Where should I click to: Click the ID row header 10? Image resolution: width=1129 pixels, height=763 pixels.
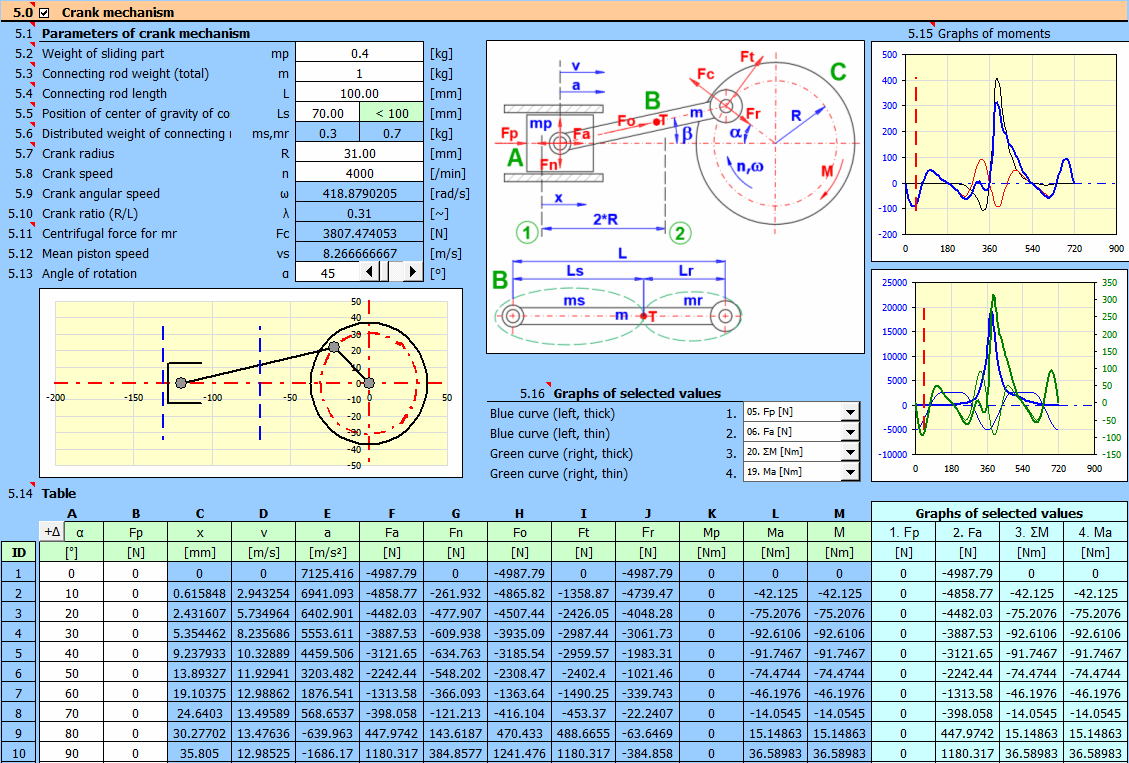point(20,754)
